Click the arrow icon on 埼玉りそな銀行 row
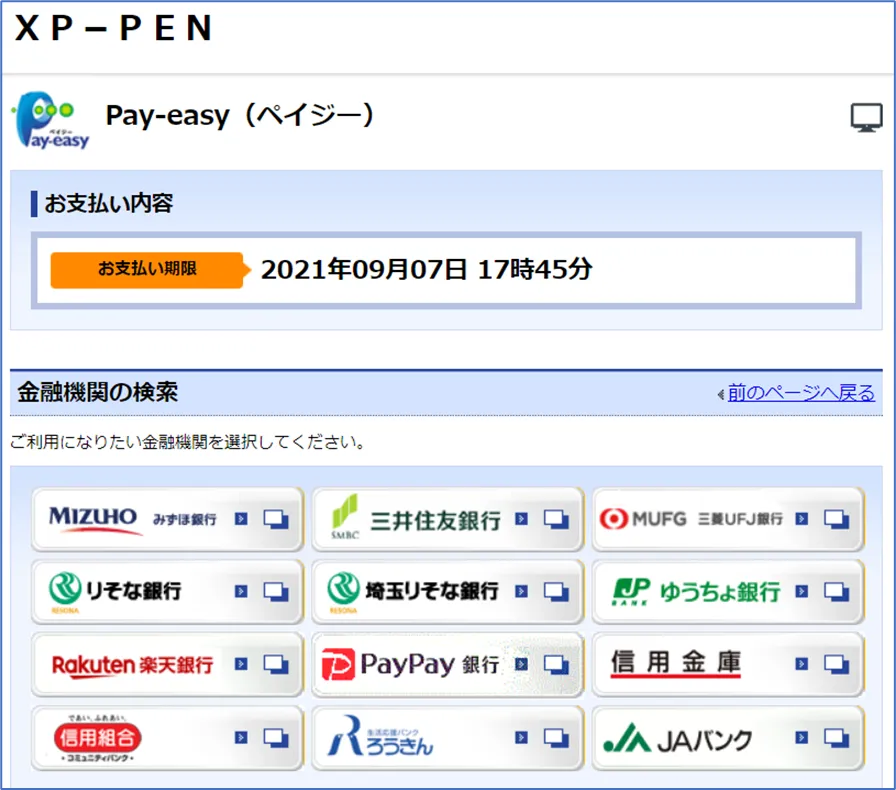Image resolution: width=896 pixels, height=790 pixels. [521, 591]
